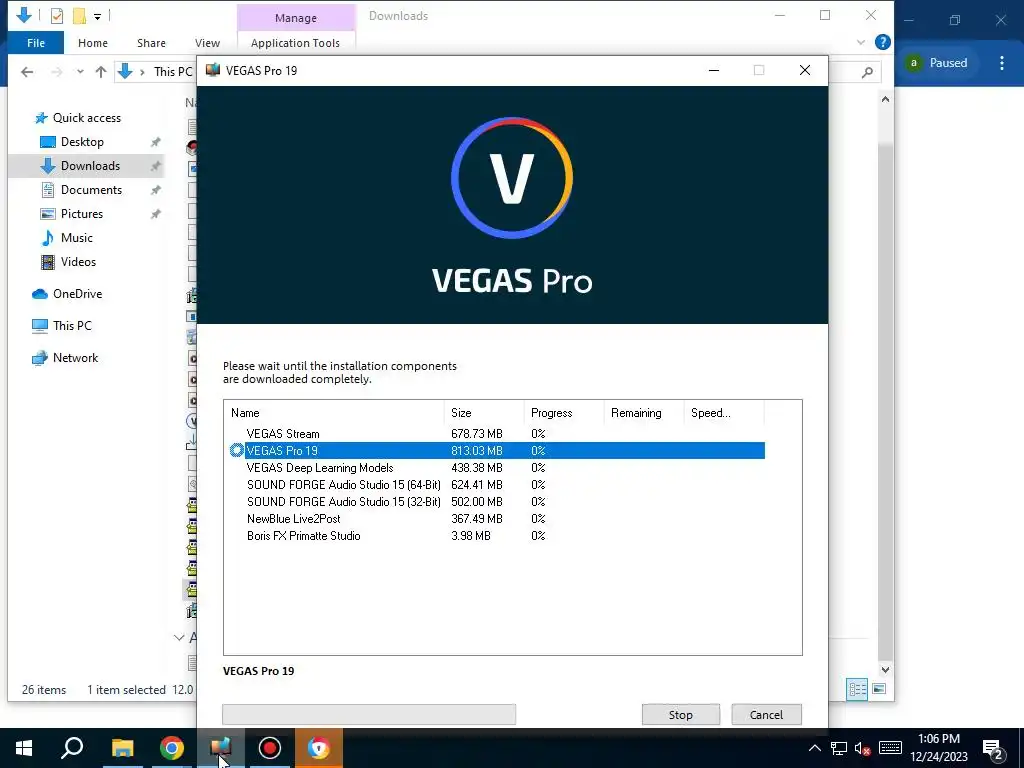The width and height of the screenshot is (1024, 768).
Task: Open the File menu in Explorer
Action: coord(36,43)
